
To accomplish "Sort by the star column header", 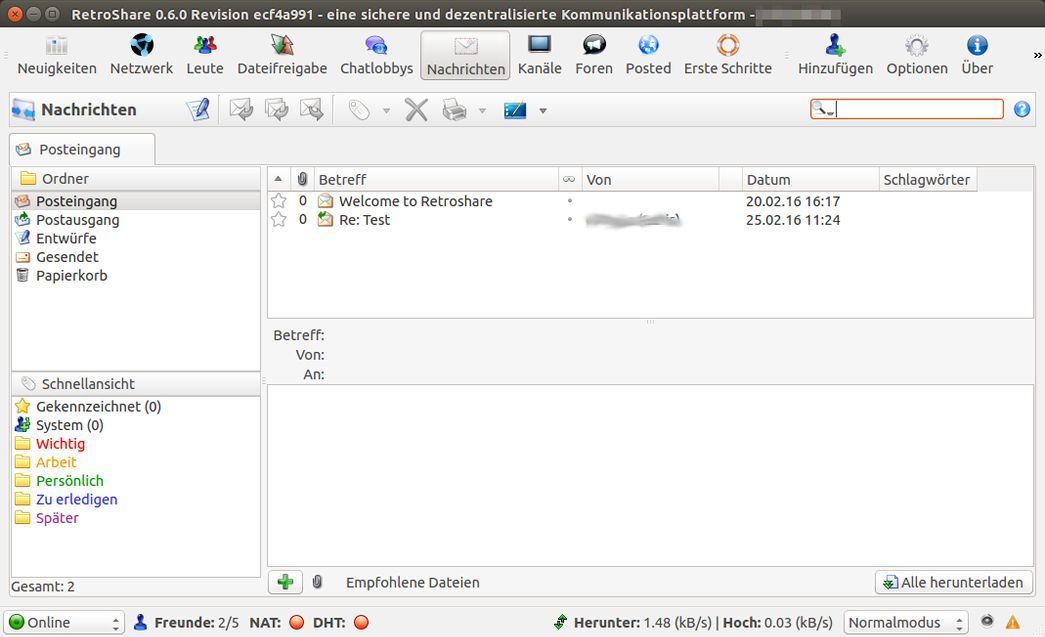I will [279, 179].
